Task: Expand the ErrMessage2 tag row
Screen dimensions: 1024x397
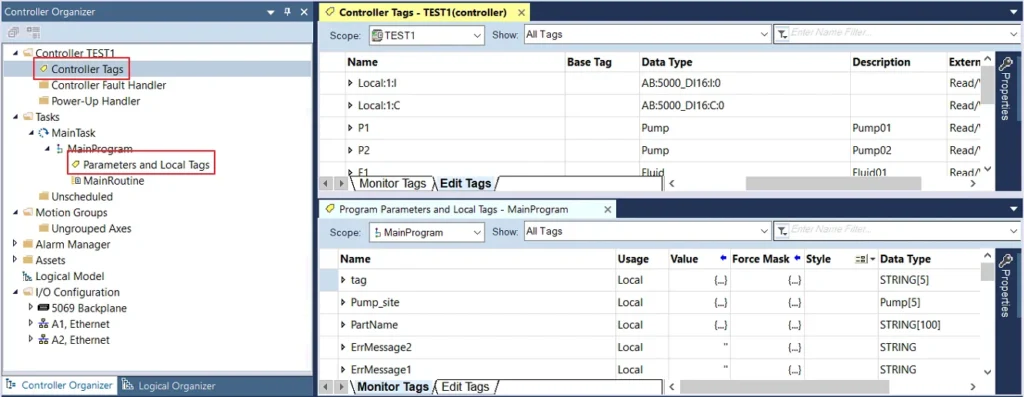Action: pyautogui.click(x=344, y=347)
